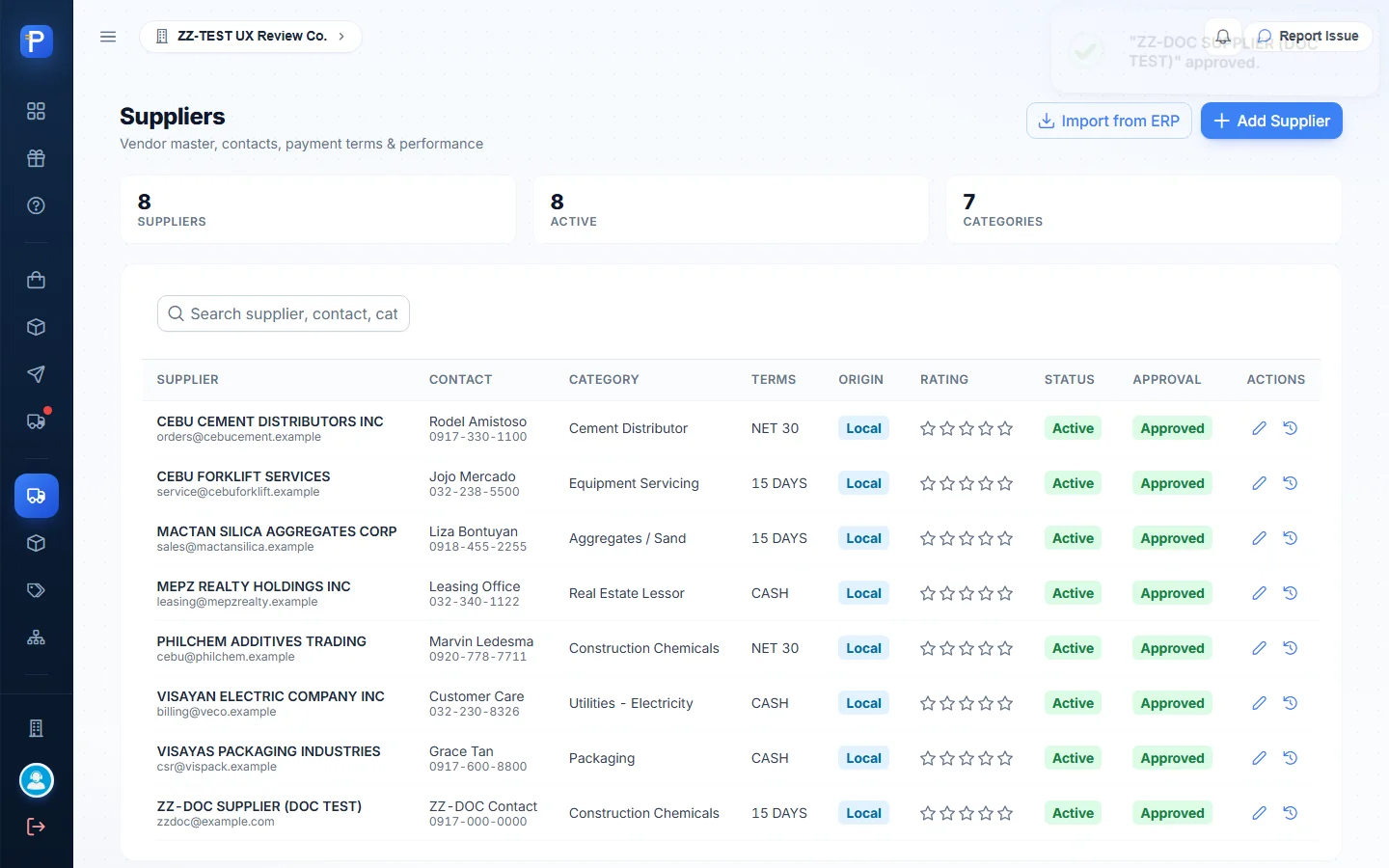Image resolution: width=1389 pixels, height=868 pixels.
Task: Click the Report Issue button
Action: point(1308,37)
